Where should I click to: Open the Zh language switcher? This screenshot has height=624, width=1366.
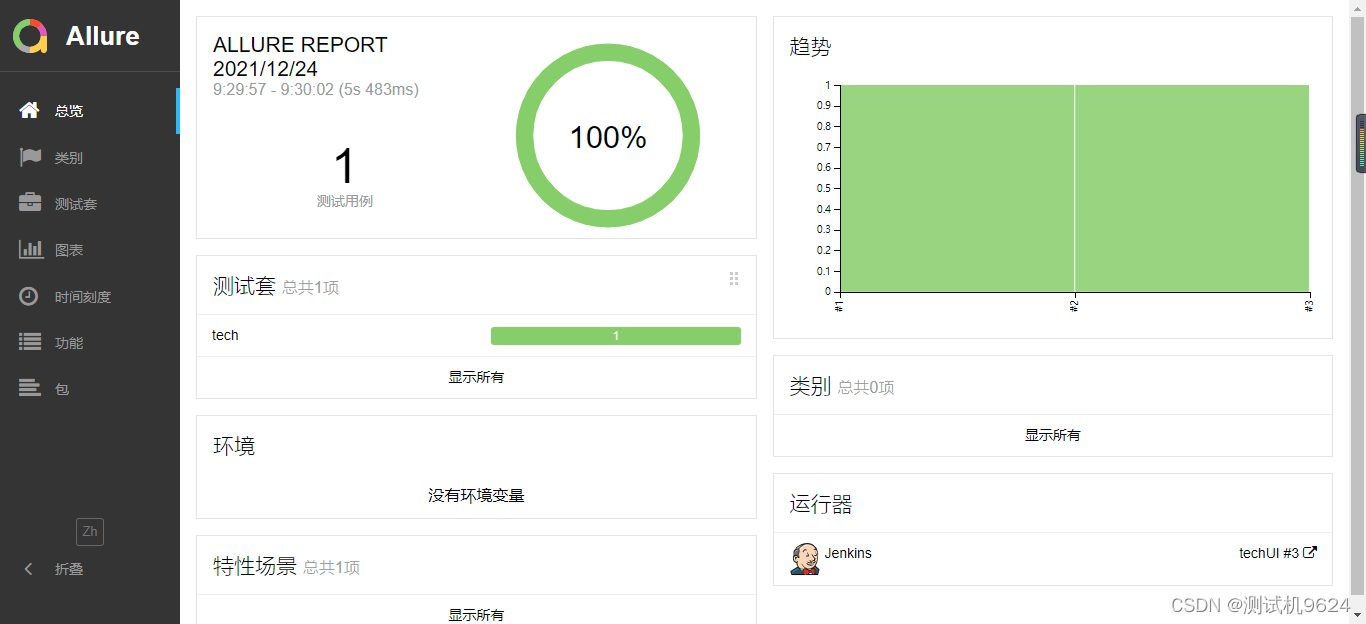(x=90, y=531)
